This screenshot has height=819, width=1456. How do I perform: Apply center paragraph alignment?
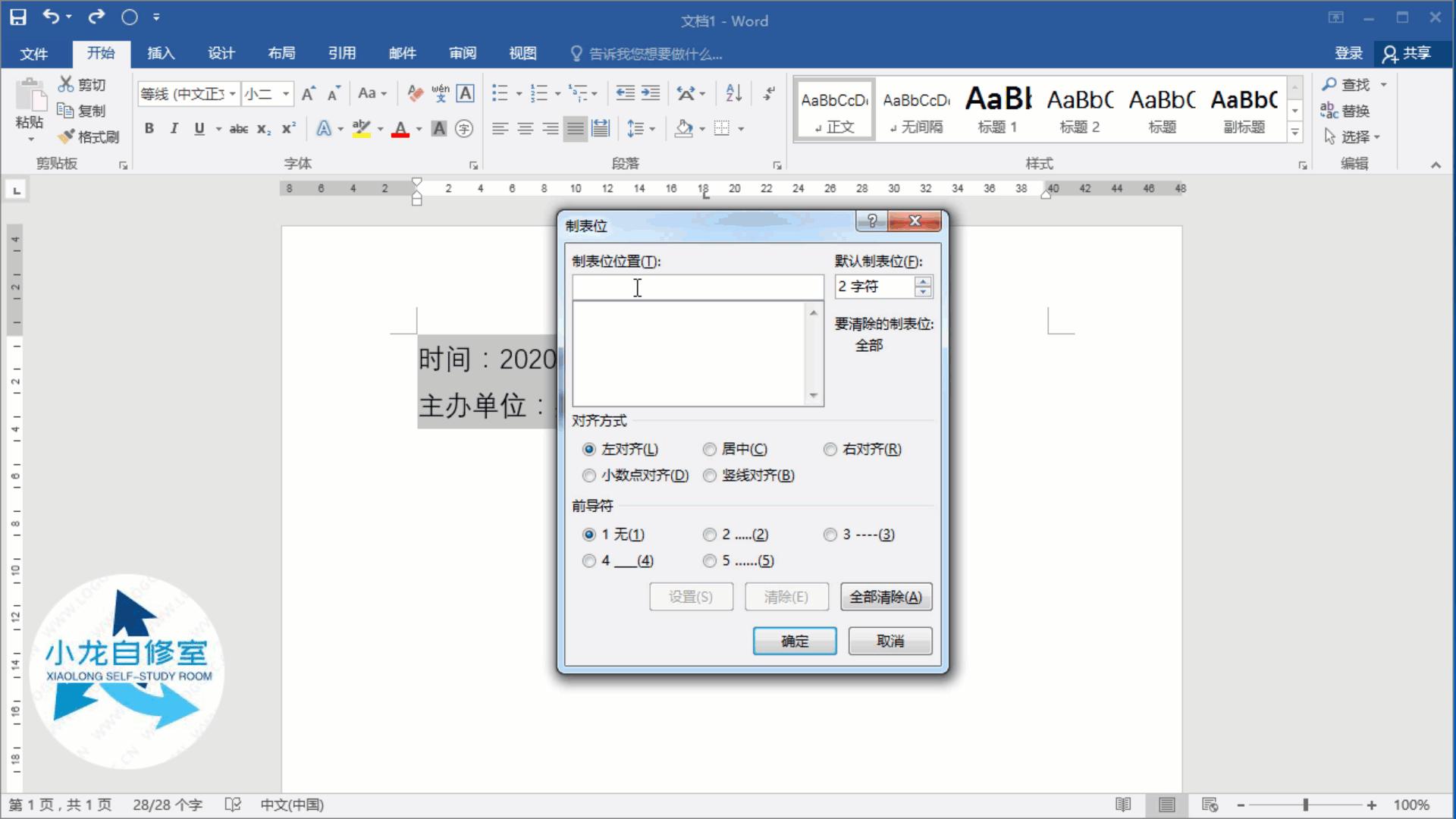point(525,129)
